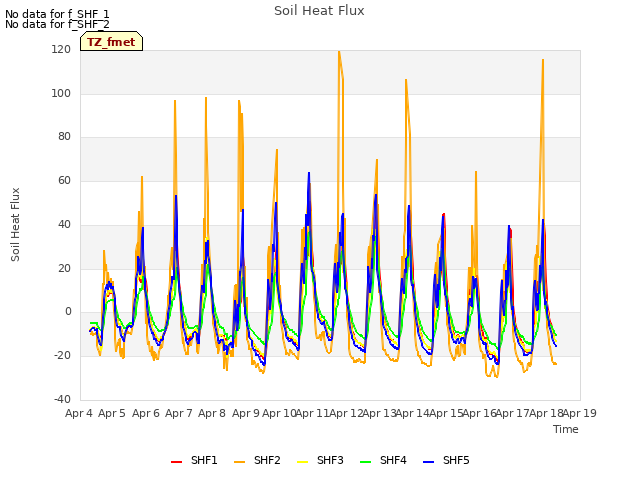Click the -20 y-axis tick label

(62, 356)
